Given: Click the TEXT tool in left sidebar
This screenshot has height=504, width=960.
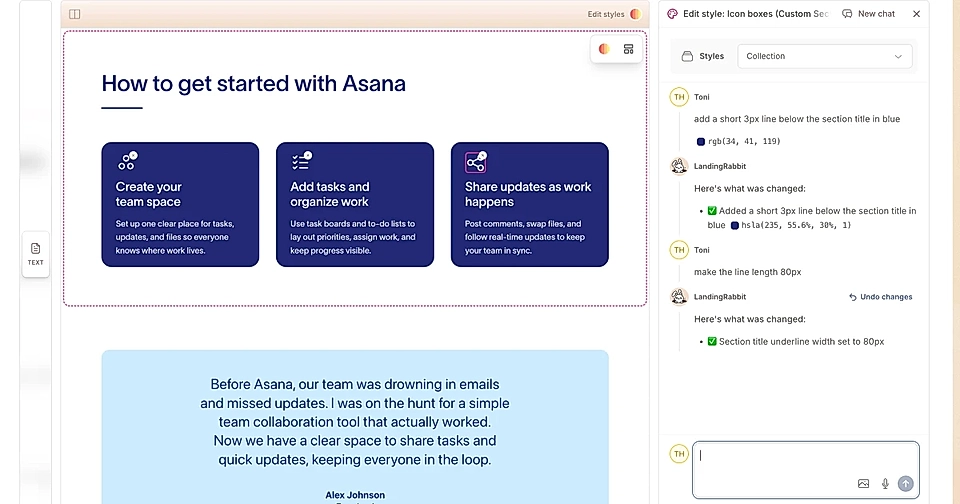Looking at the screenshot, I should [36, 254].
